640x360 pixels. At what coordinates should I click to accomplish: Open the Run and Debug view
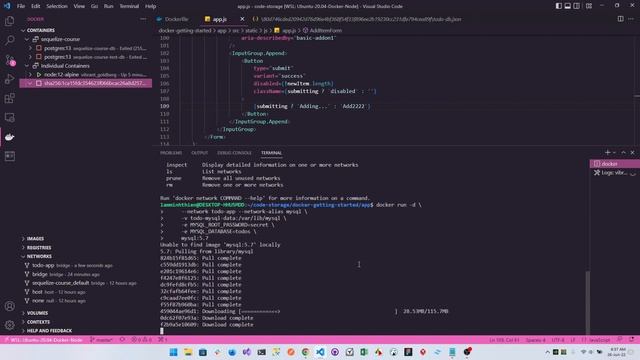pyautogui.click(x=9, y=79)
